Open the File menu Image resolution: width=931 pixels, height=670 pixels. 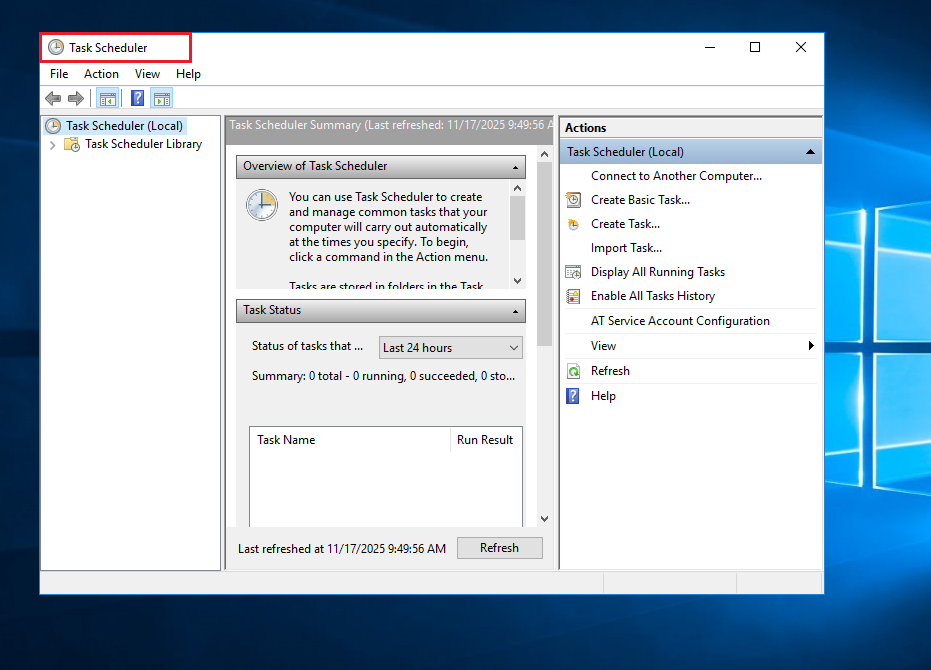pyautogui.click(x=59, y=74)
